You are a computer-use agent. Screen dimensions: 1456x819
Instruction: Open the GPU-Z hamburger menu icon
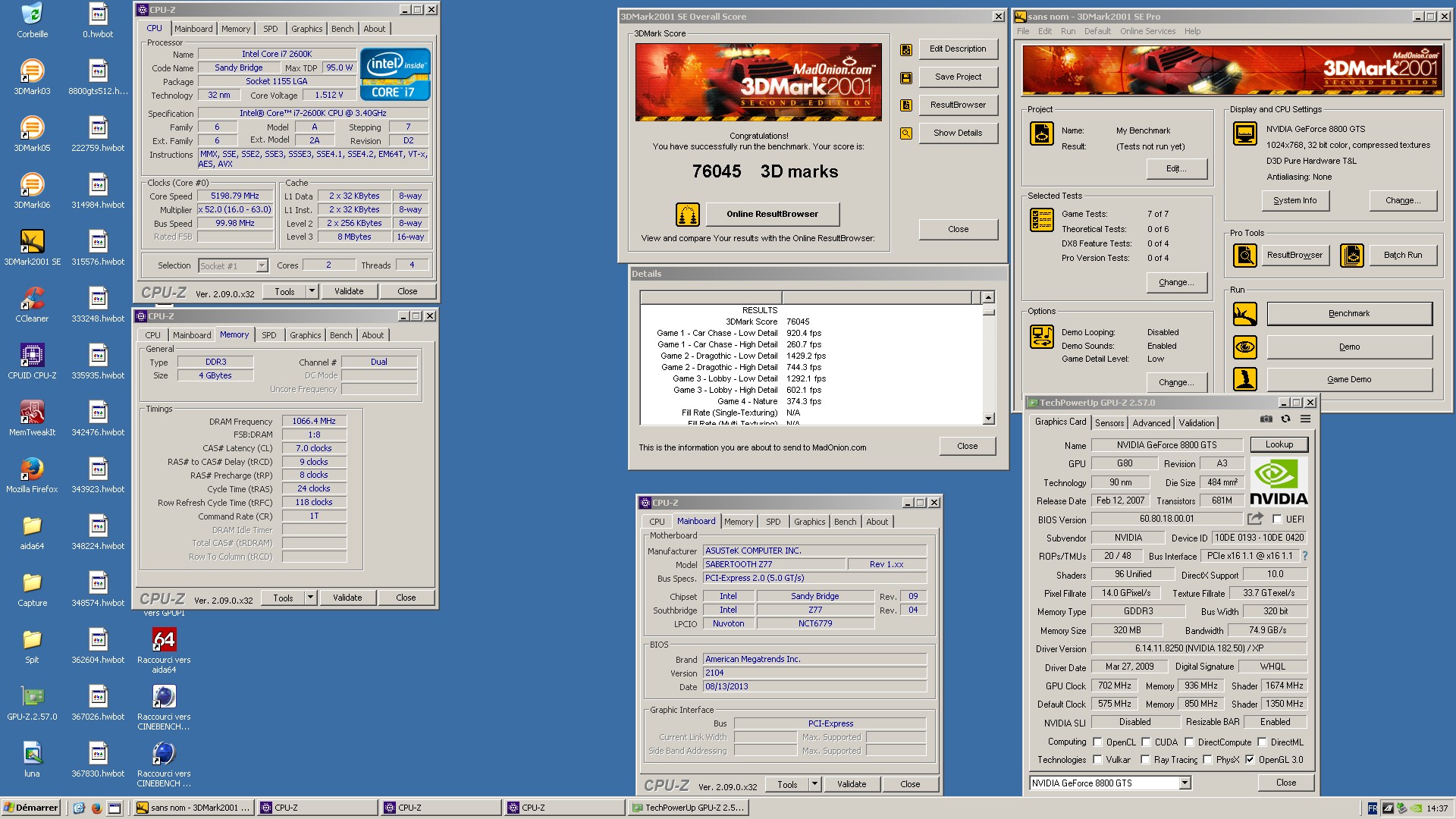(1305, 419)
